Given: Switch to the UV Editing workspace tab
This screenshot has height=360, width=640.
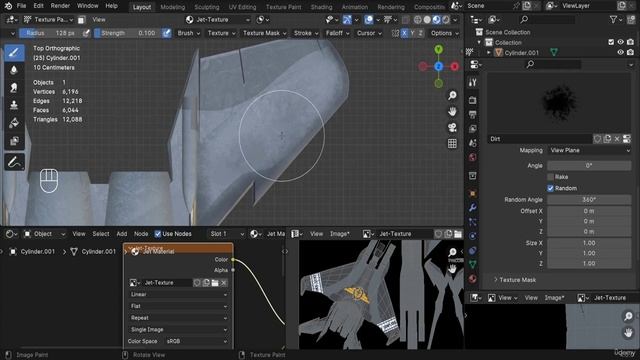Looking at the screenshot, I should click(242, 7).
